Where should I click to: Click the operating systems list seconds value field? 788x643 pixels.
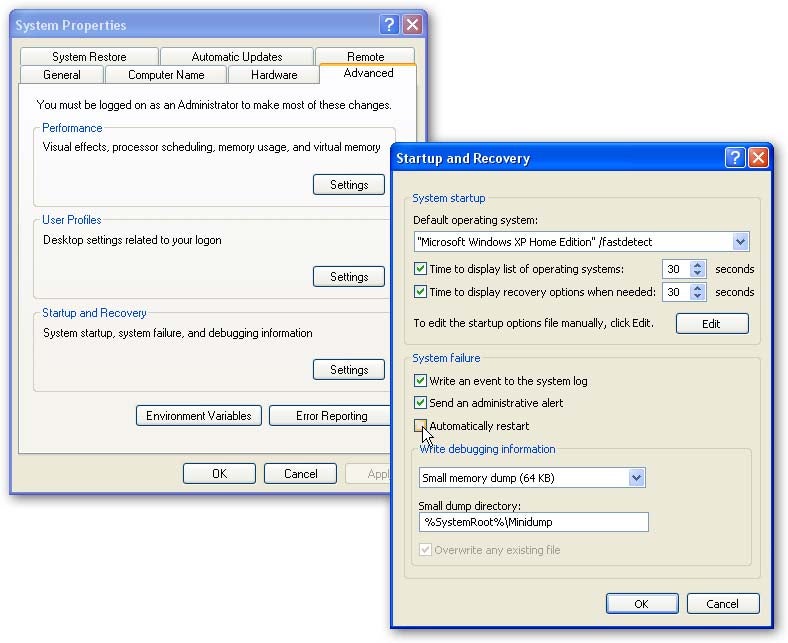coord(676,269)
